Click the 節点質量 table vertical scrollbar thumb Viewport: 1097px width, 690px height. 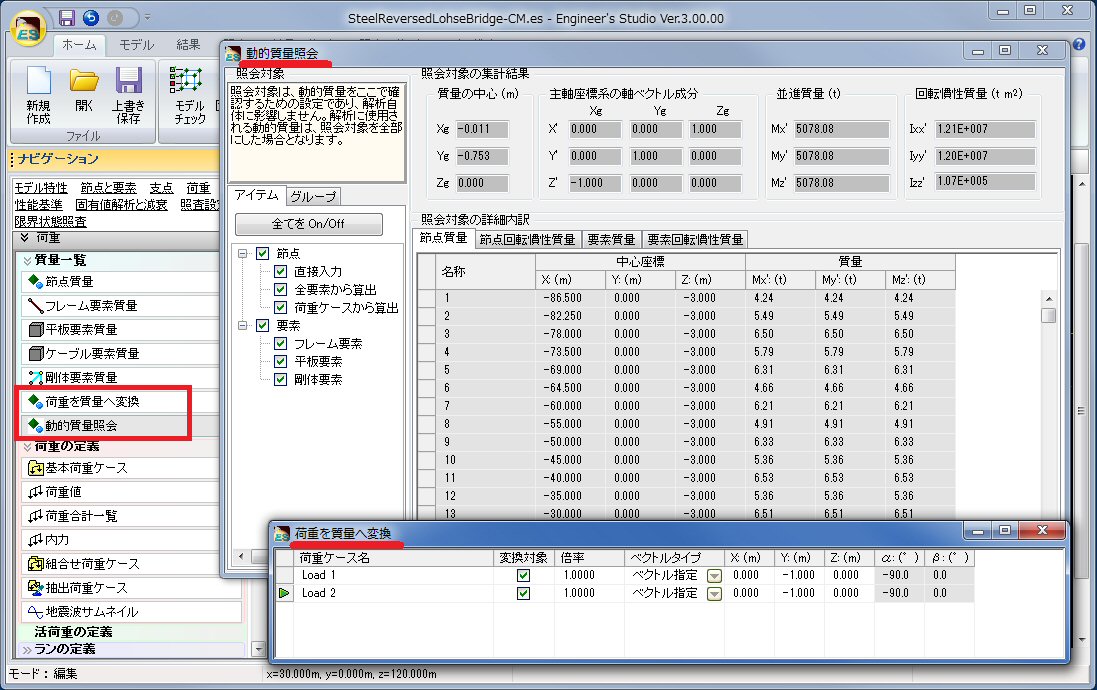[1048, 316]
